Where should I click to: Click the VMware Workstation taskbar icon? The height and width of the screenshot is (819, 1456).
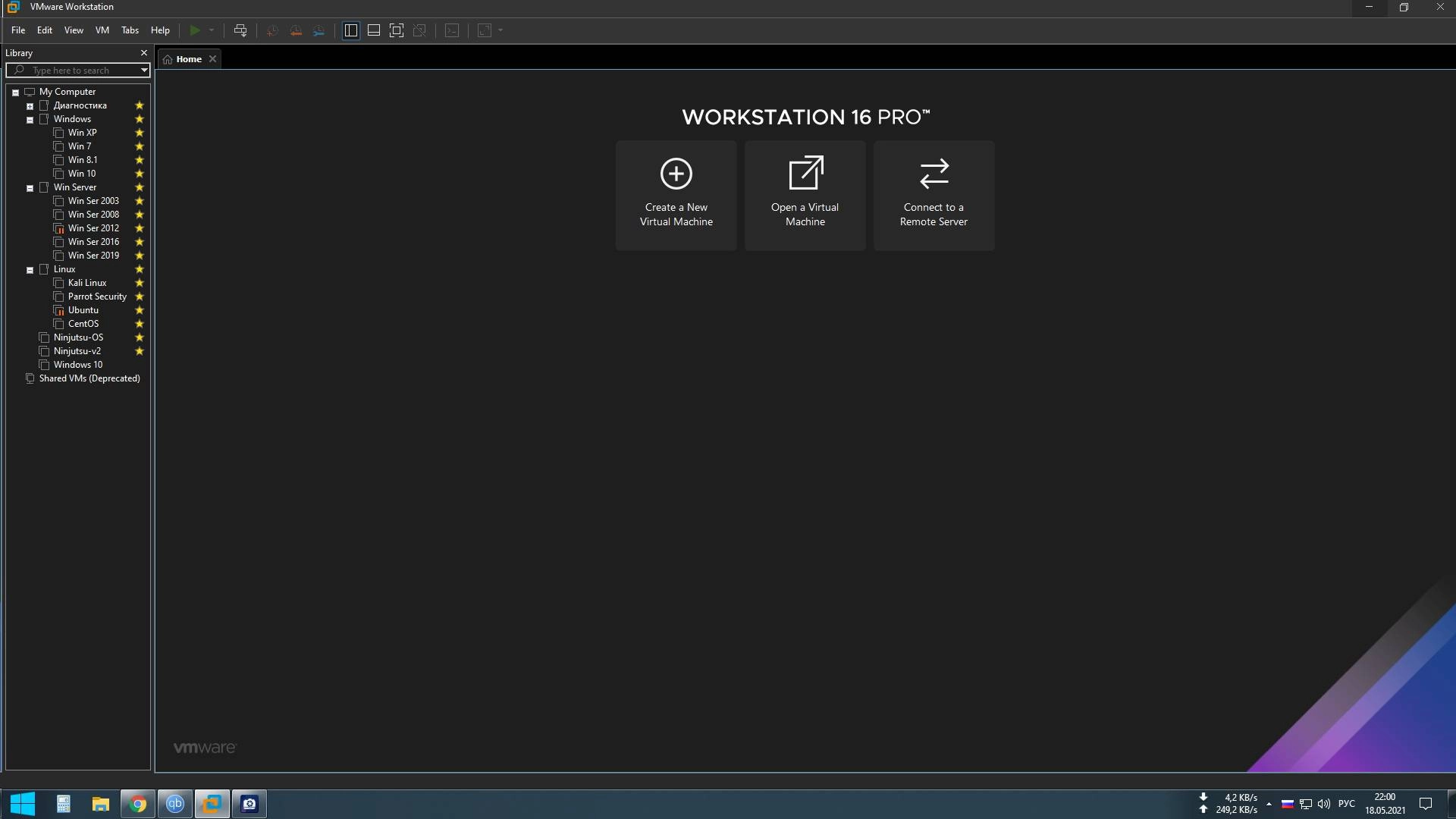[212, 804]
